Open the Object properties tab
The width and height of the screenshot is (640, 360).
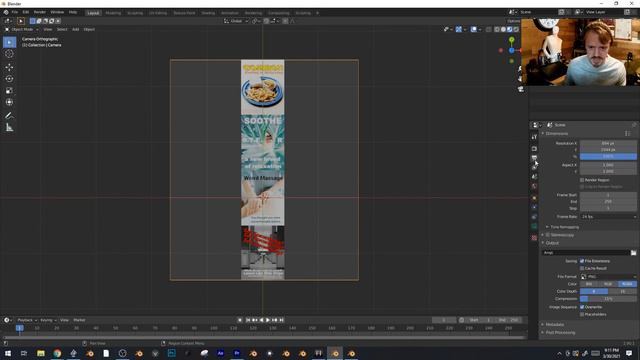coord(534,198)
